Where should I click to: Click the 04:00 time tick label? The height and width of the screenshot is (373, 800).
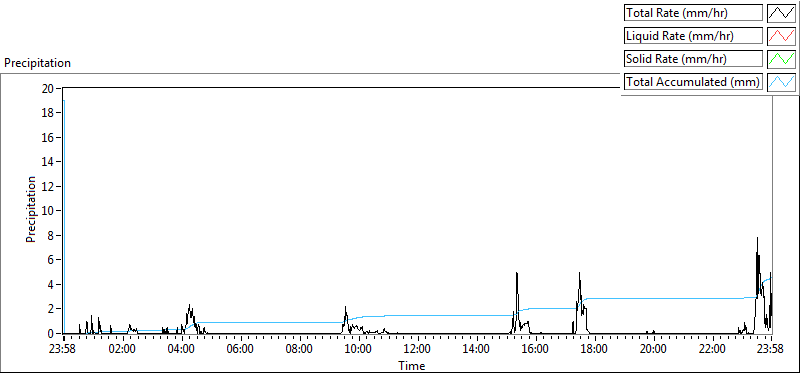coord(182,350)
